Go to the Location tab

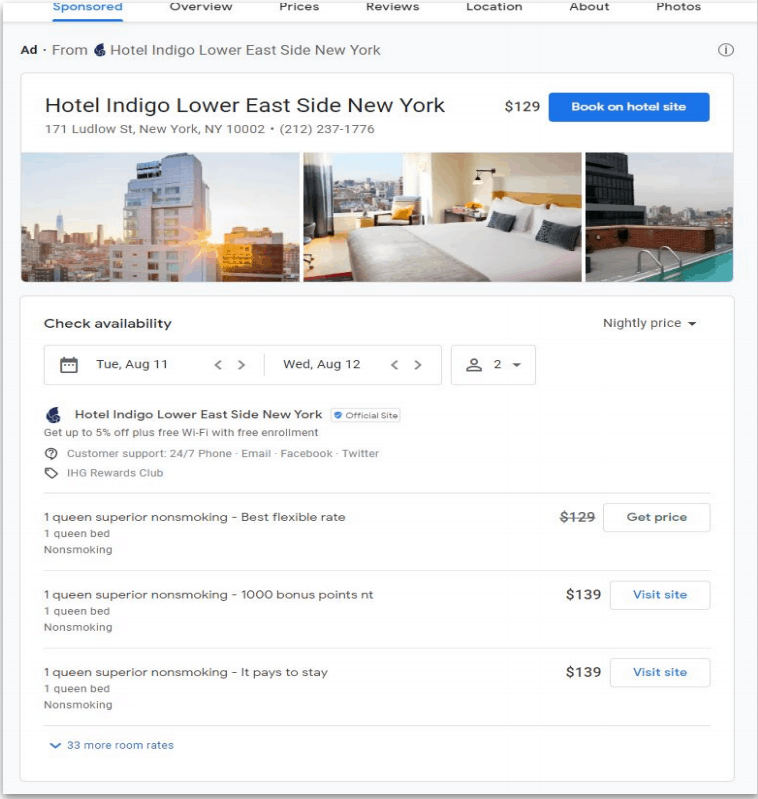pyautogui.click(x=494, y=7)
